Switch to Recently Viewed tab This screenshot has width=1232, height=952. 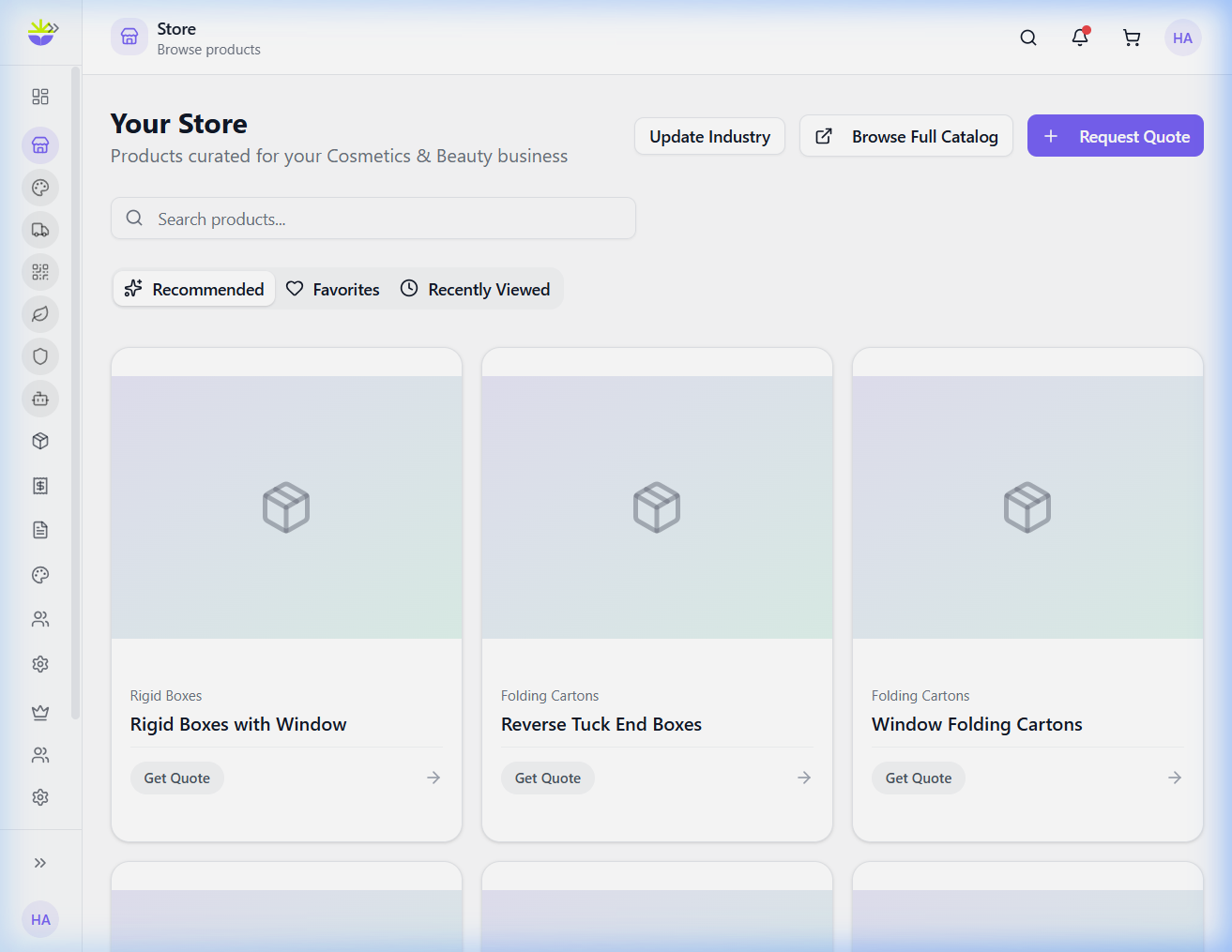pos(476,289)
